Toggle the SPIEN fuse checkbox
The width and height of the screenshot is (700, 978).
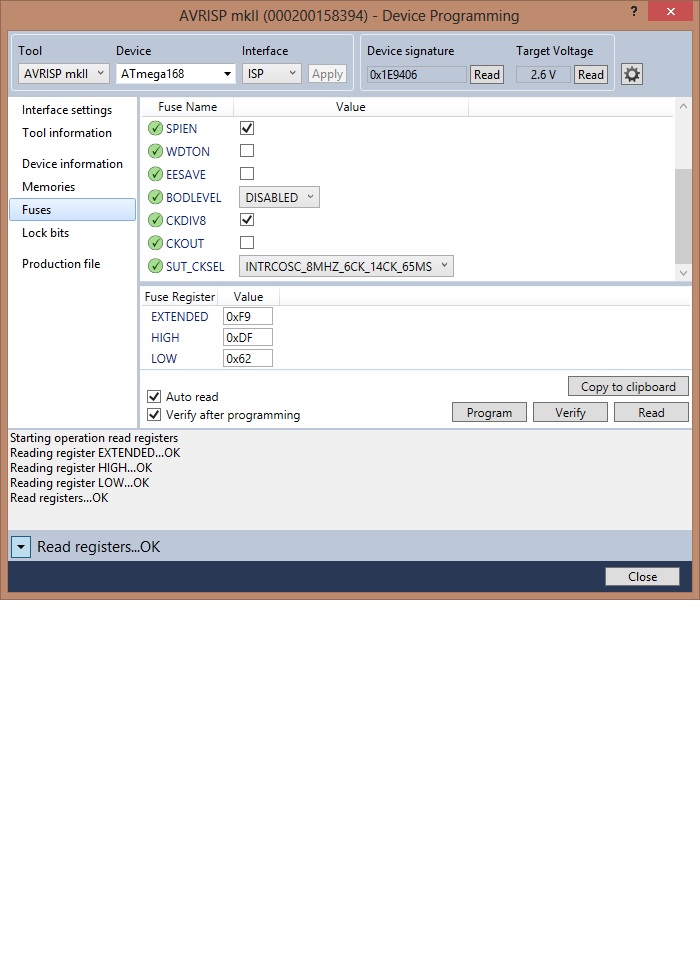[247, 128]
